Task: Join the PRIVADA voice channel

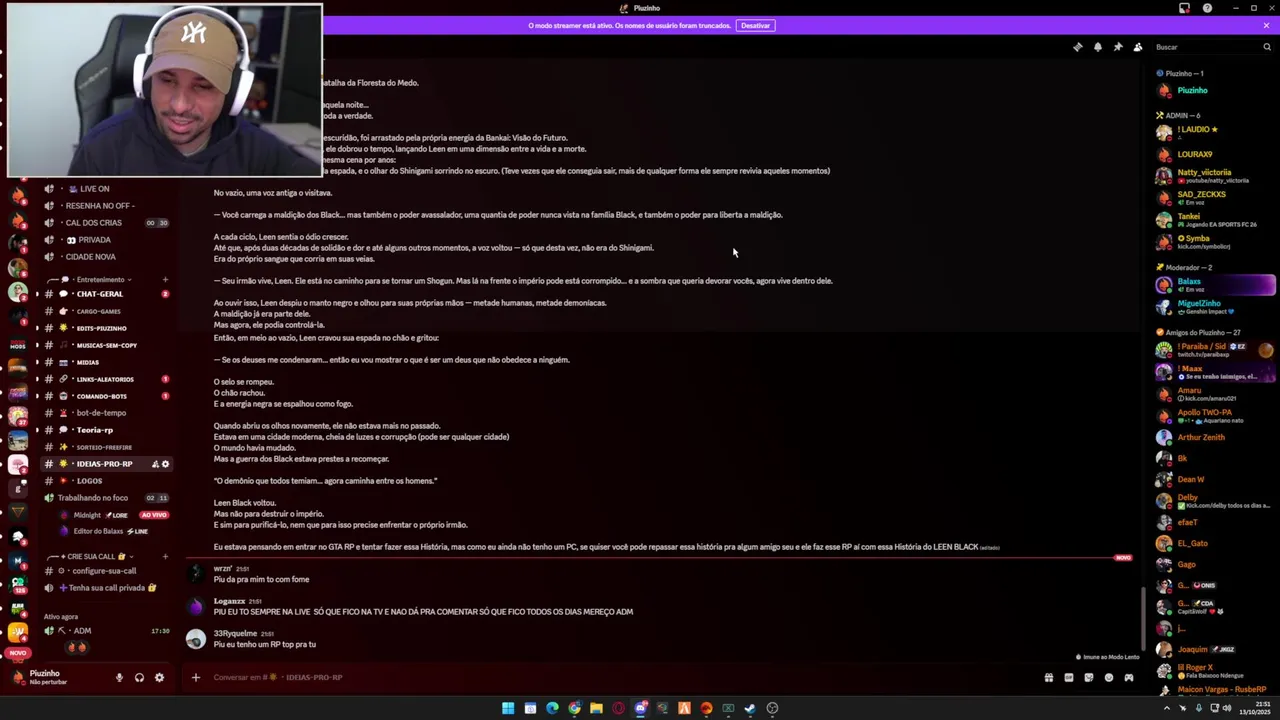Action: click(x=105, y=240)
